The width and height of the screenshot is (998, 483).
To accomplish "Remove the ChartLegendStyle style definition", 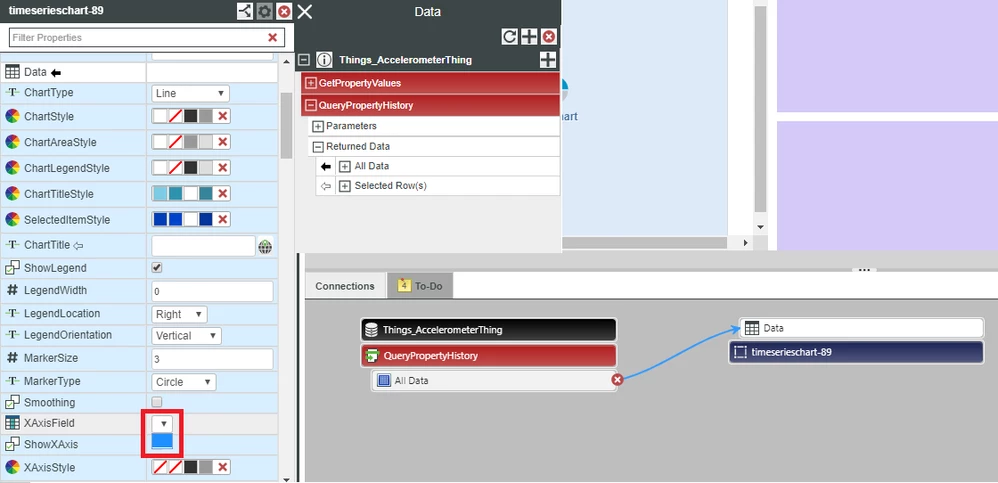I will (222, 168).
